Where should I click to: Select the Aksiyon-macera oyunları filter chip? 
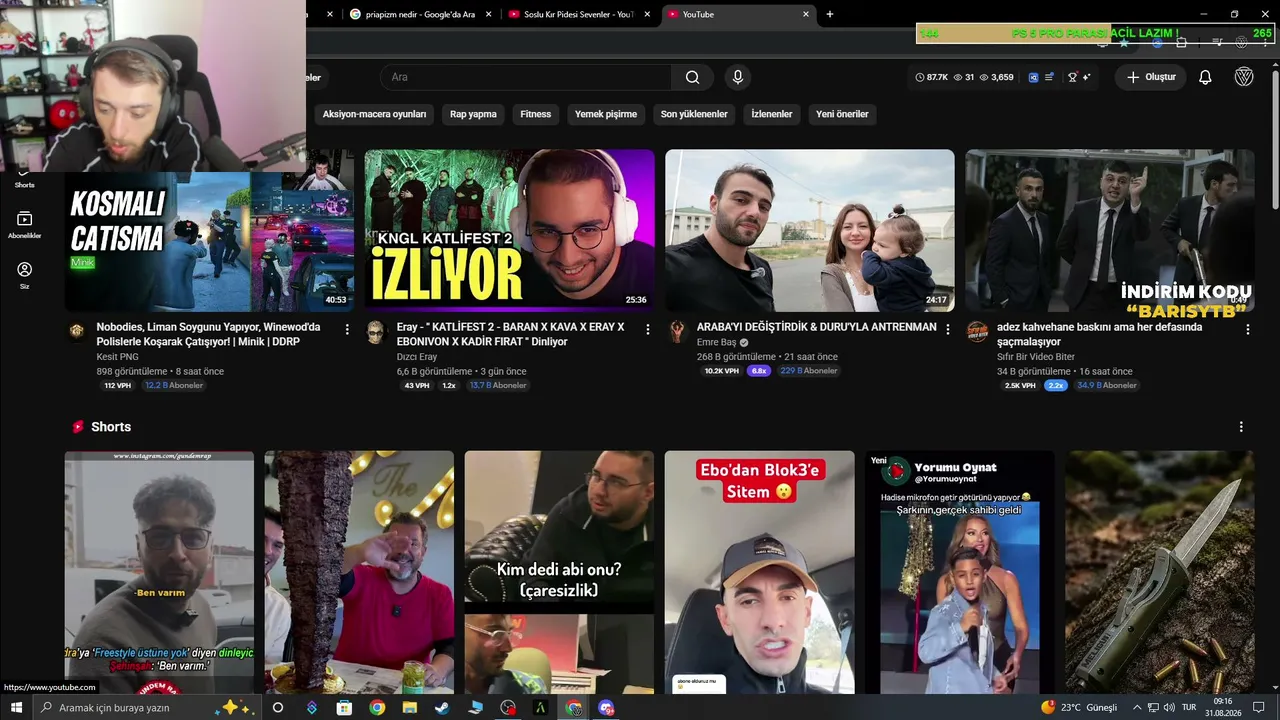click(374, 114)
